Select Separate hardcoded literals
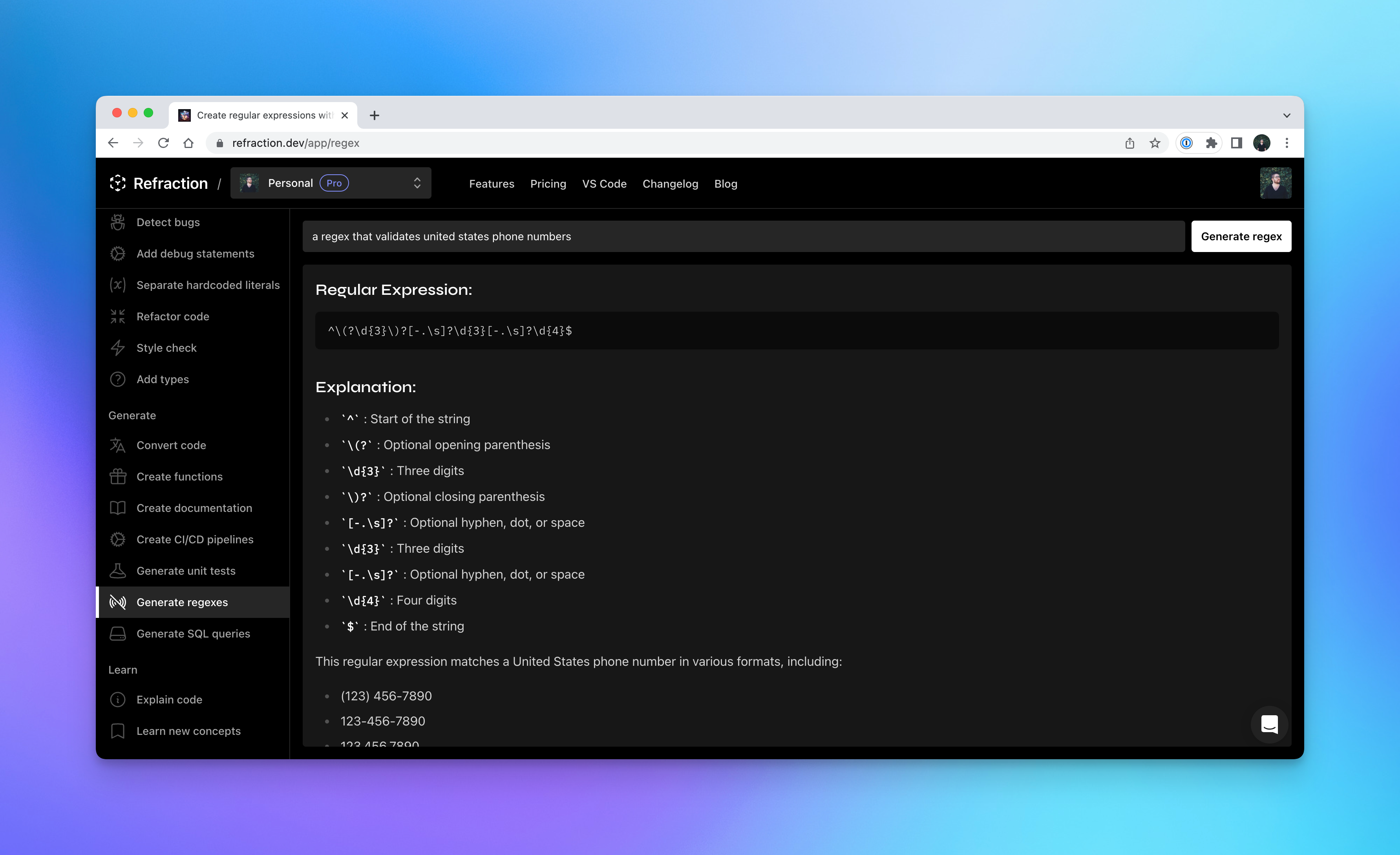Viewport: 1400px width, 855px height. (x=208, y=285)
